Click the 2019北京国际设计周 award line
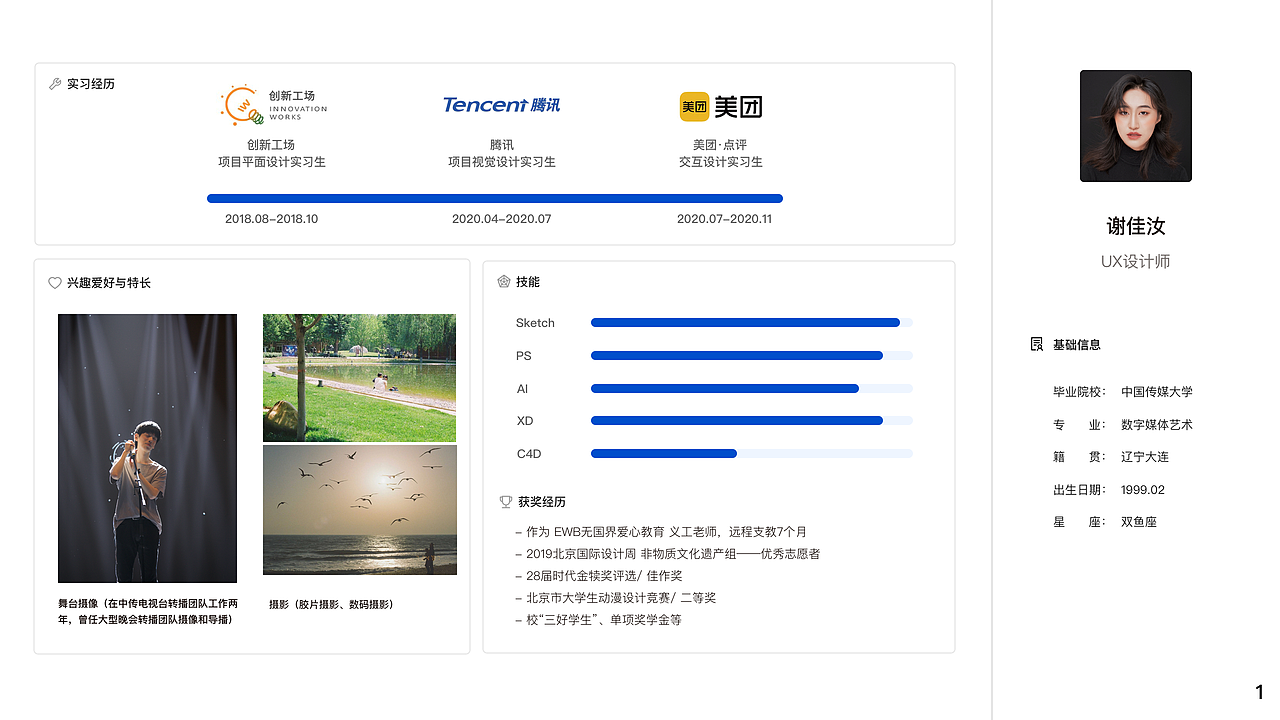 click(668, 554)
